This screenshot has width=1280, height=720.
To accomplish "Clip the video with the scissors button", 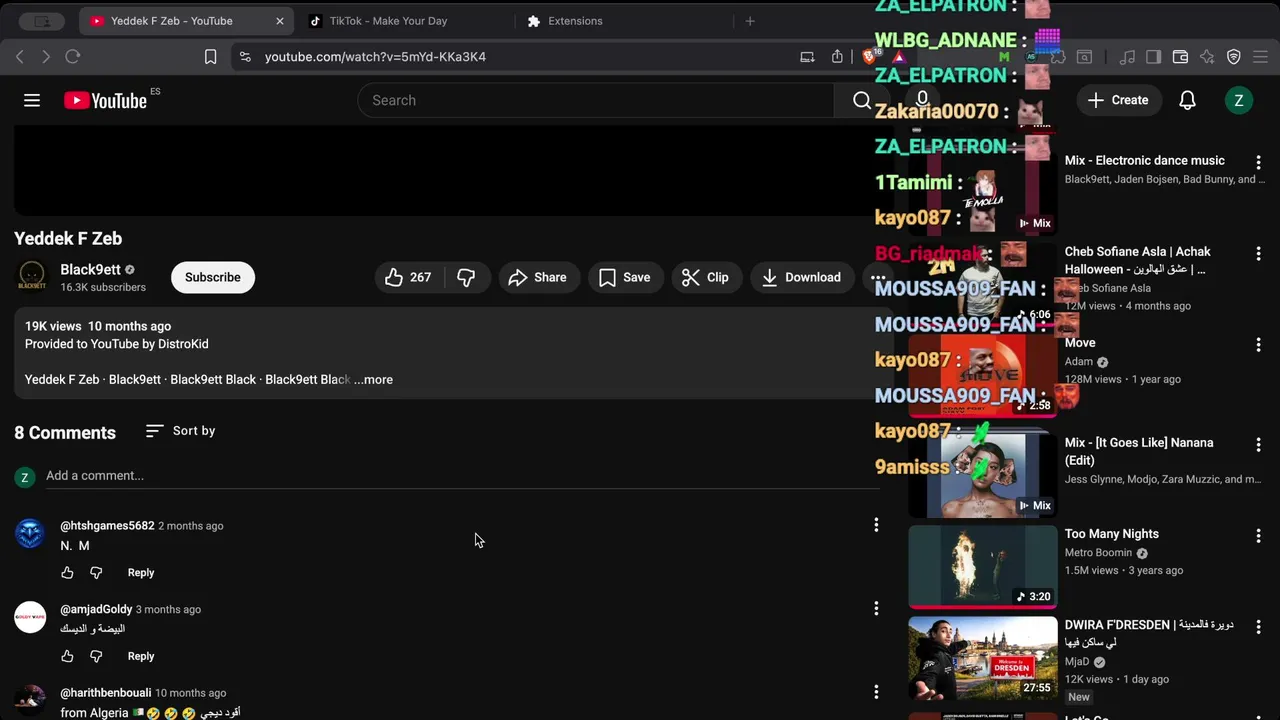I will [x=705, y=277].
